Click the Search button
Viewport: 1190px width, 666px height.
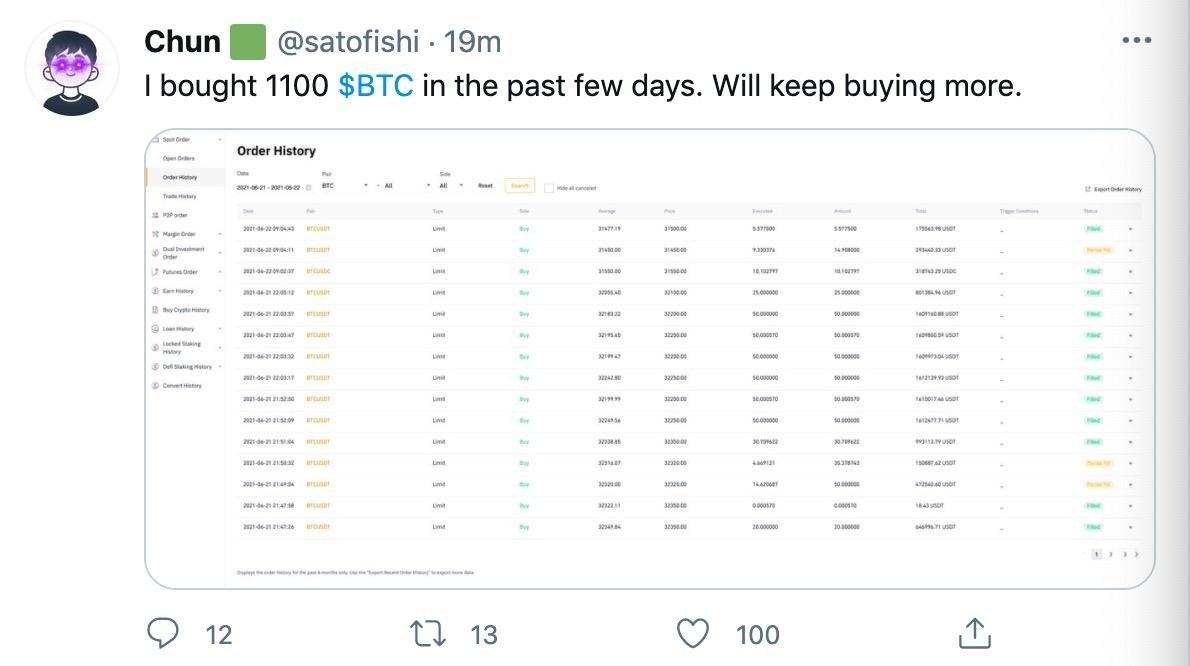(x=521, y=186)
